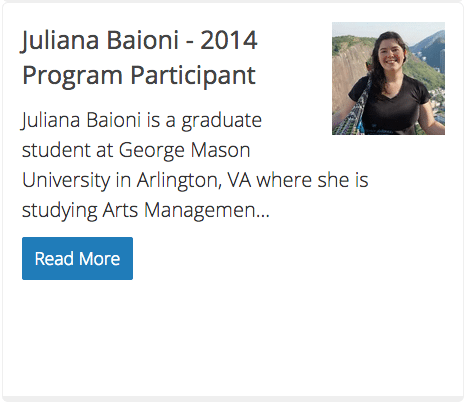Click the "Program Participant" heading line
The image size is (467, 407).
(x=139, y=76)
